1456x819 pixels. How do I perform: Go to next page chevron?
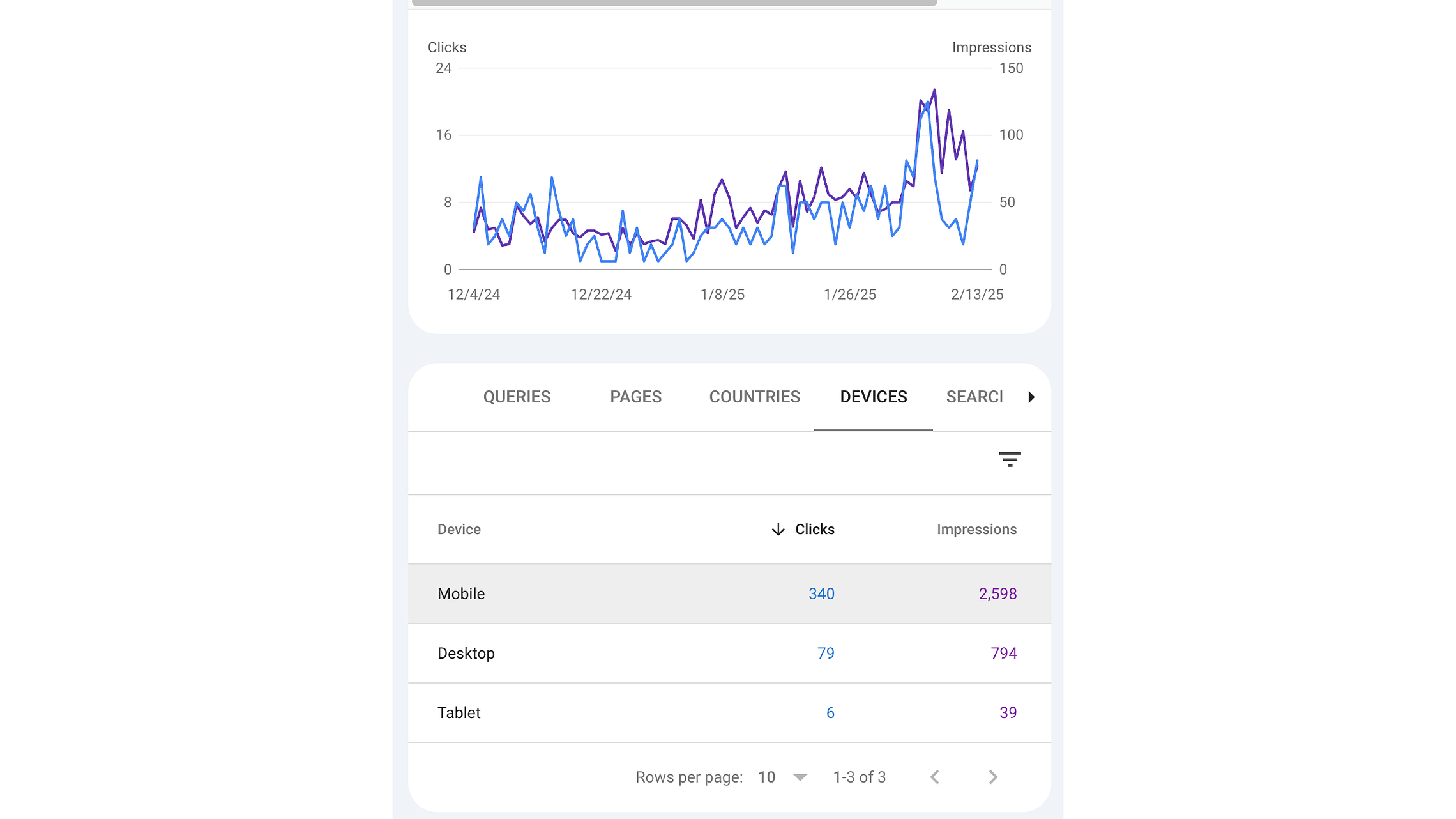click(993, 777)
